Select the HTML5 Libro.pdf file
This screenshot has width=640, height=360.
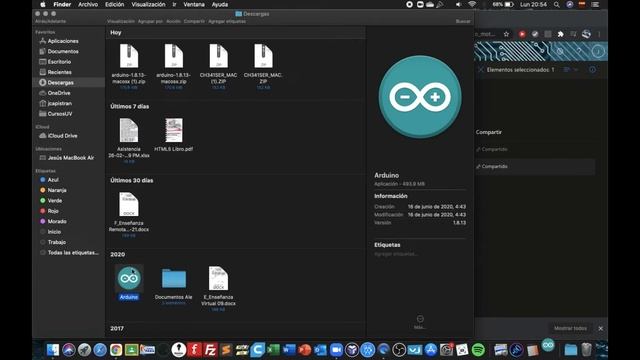(174, 130)
